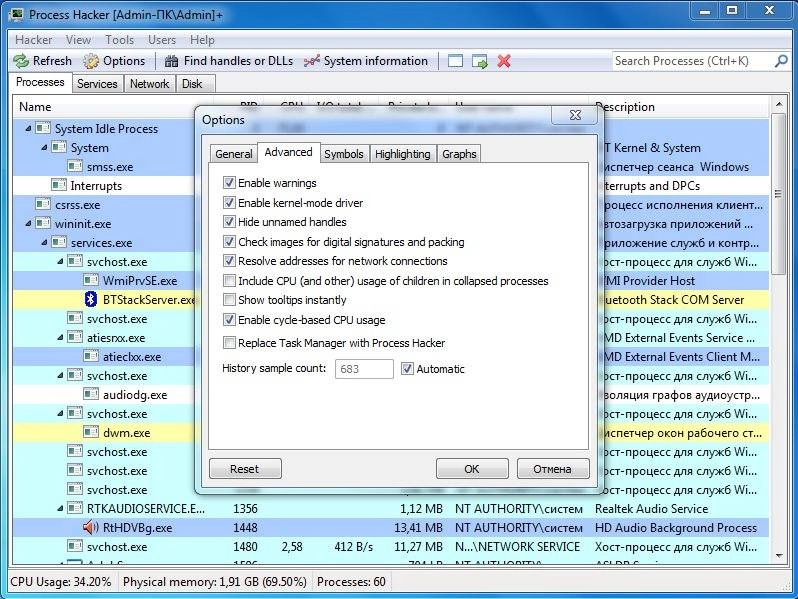The height and width of the screenshot is (599, 798).
Task: Collapse the services.exe tree node
Action: tap(44, 243)
